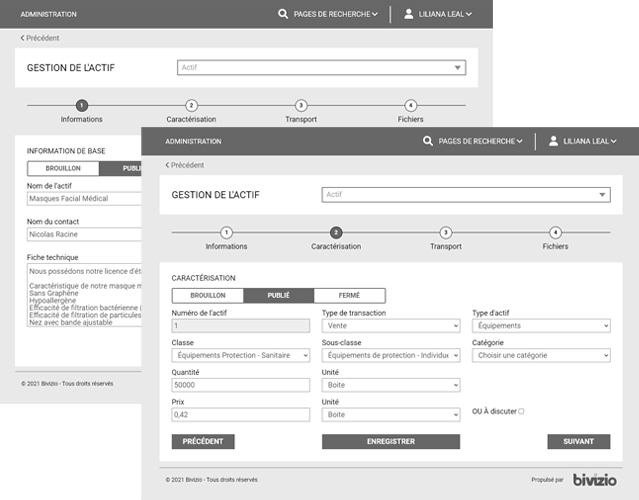Click step 1 Informations circle in front window
The image size is (639, 500).
coord(226,232)
